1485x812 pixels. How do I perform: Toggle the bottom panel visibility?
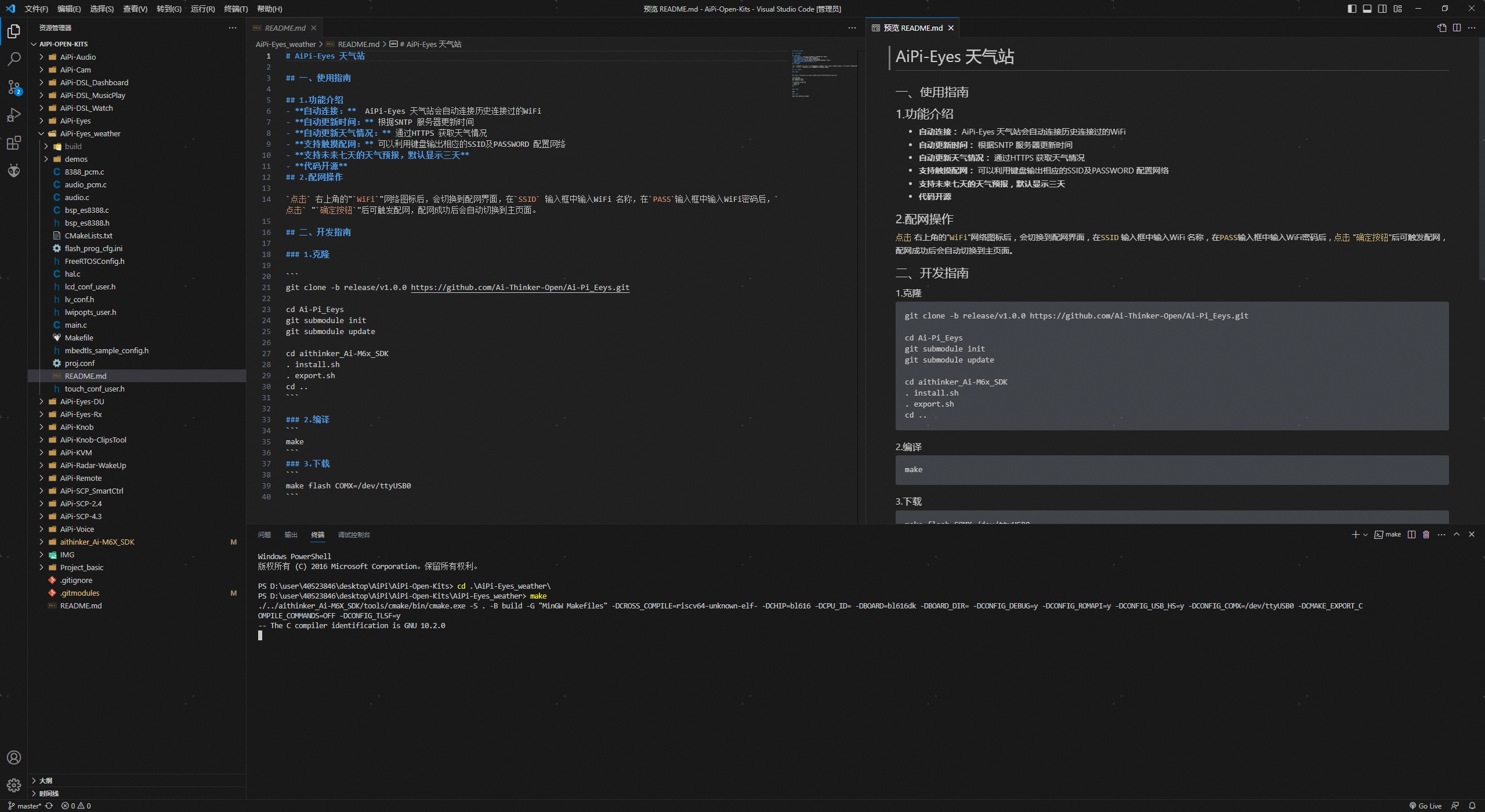pos(1367,9)
